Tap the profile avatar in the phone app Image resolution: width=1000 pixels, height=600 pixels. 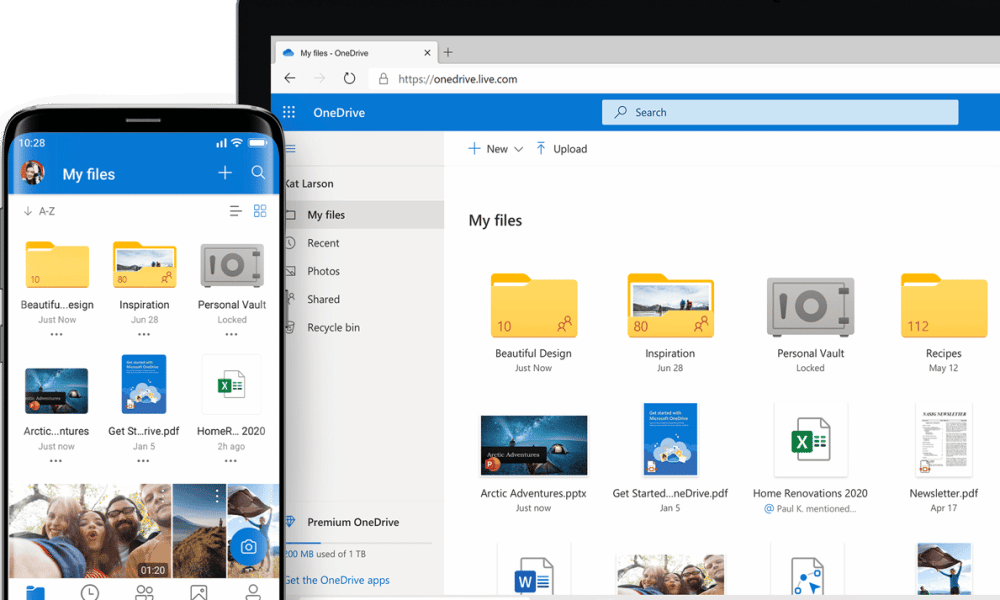click(33, 173)
